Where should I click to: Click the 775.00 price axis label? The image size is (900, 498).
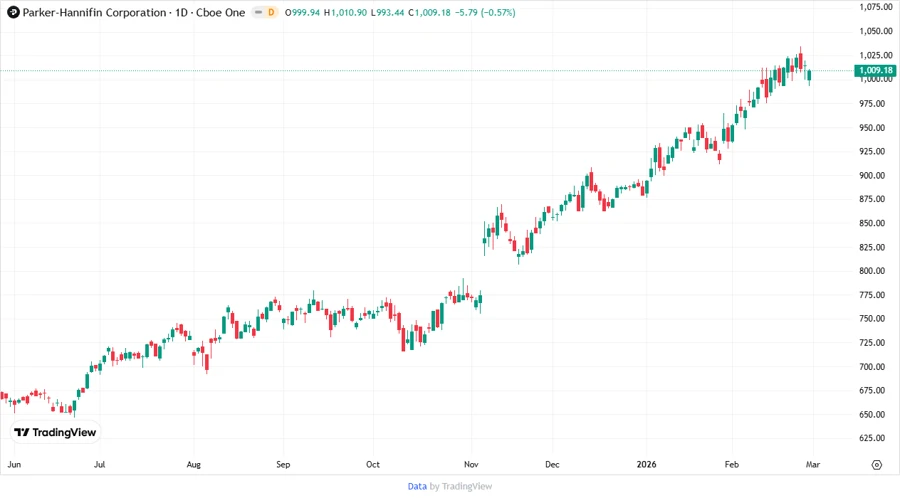pyautogui.click(x=872, y=294)
